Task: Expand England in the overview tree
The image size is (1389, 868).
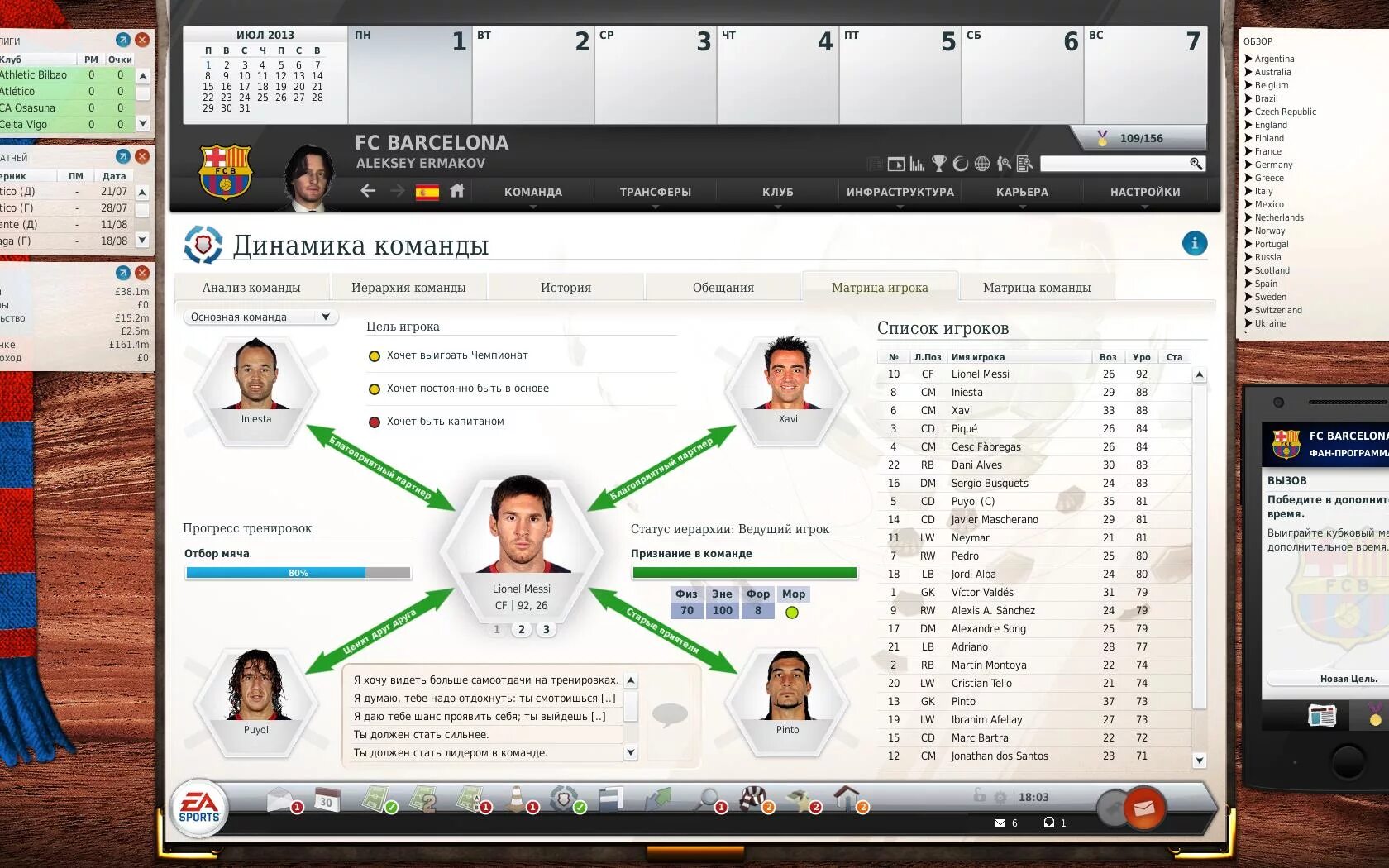Action: pyautogui.click(x=1248, y=125)
